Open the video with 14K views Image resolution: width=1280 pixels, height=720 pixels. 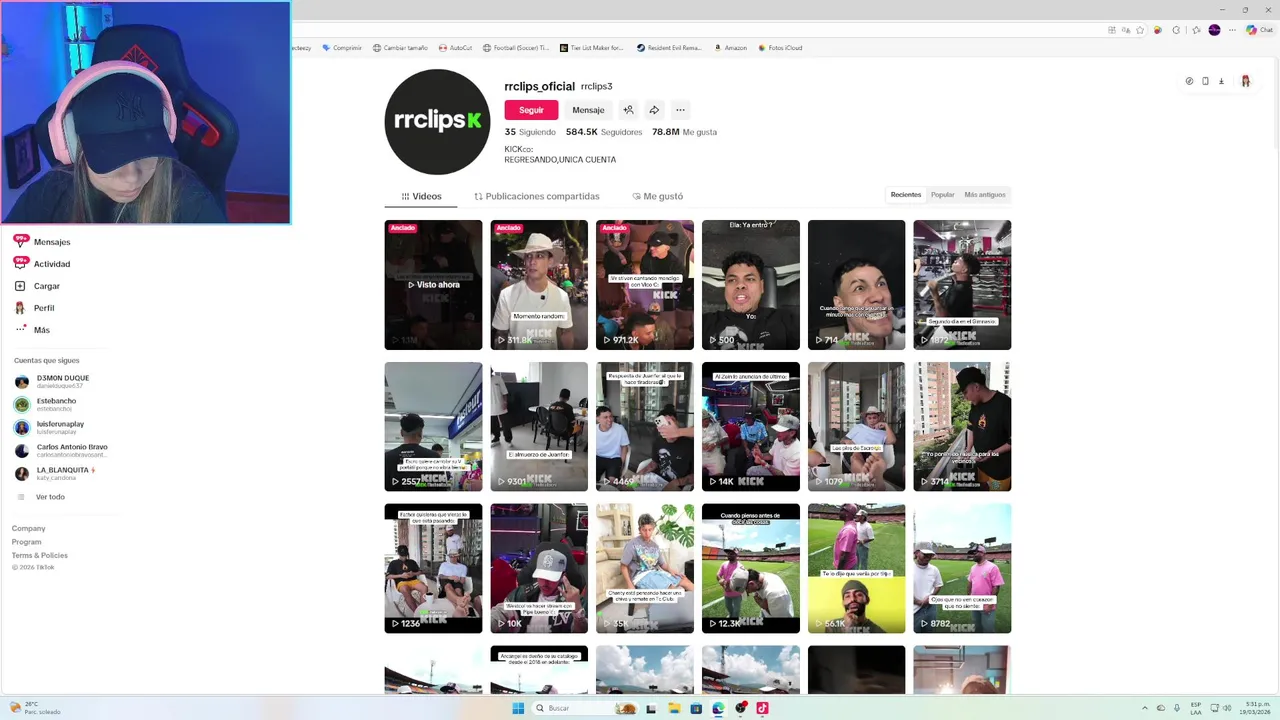pyautogui.click(x=751, y=427)
